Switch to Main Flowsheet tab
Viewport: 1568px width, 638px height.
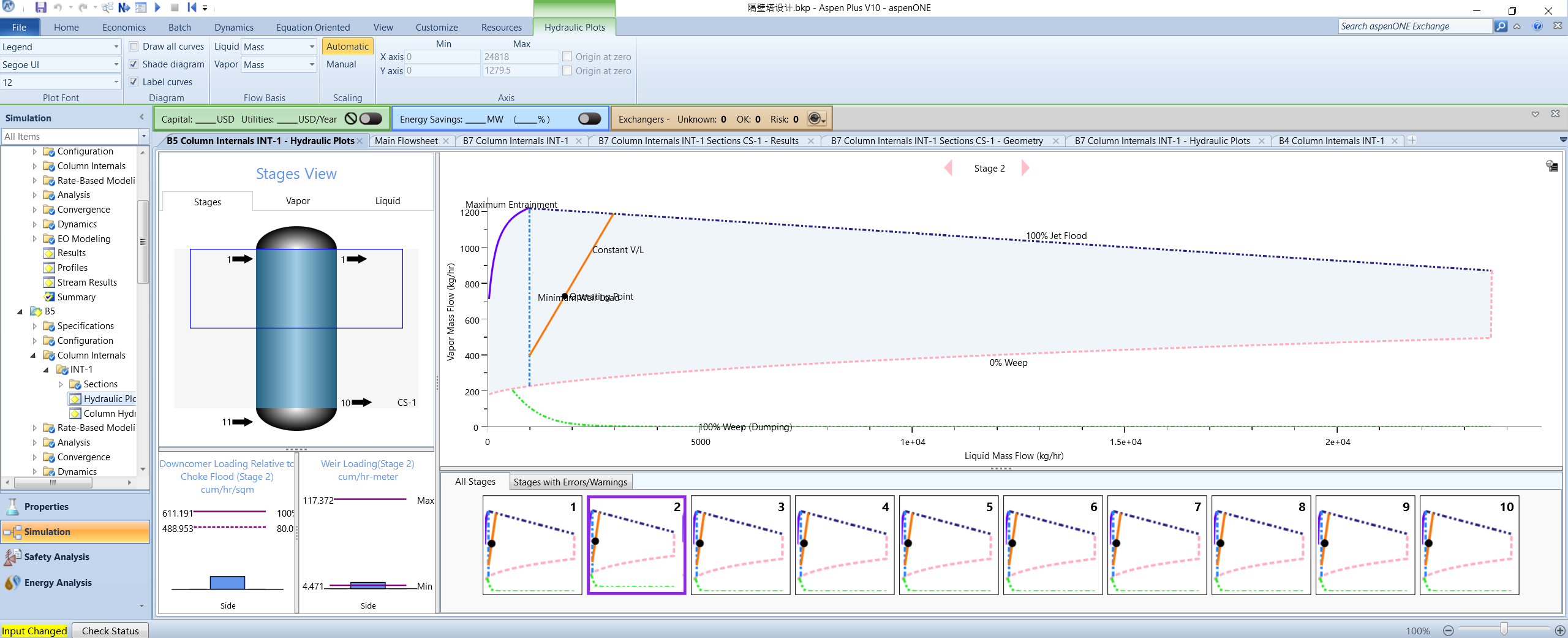[406, 141]
